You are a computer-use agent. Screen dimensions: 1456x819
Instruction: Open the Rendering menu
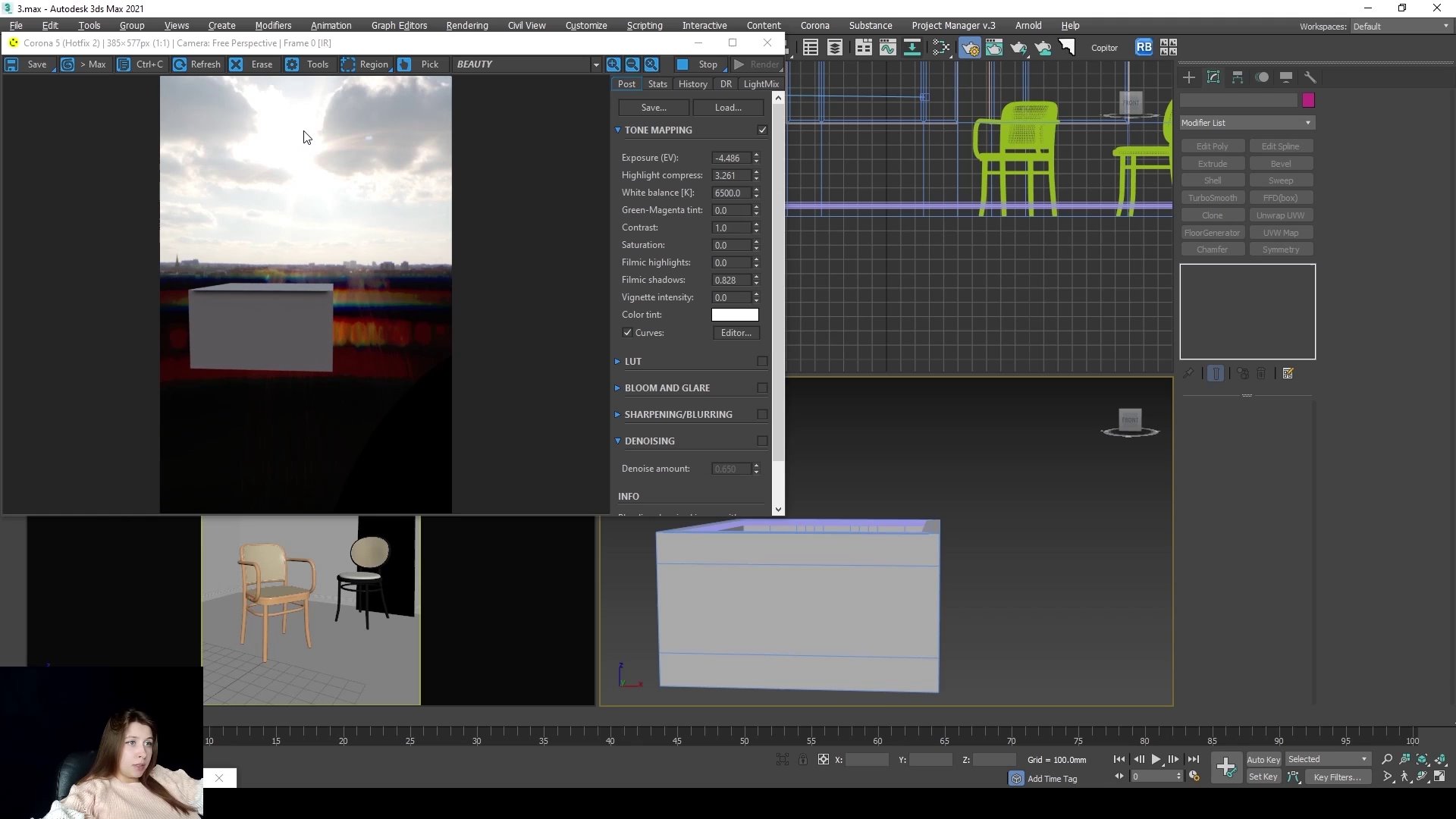(x=466, y=26)
